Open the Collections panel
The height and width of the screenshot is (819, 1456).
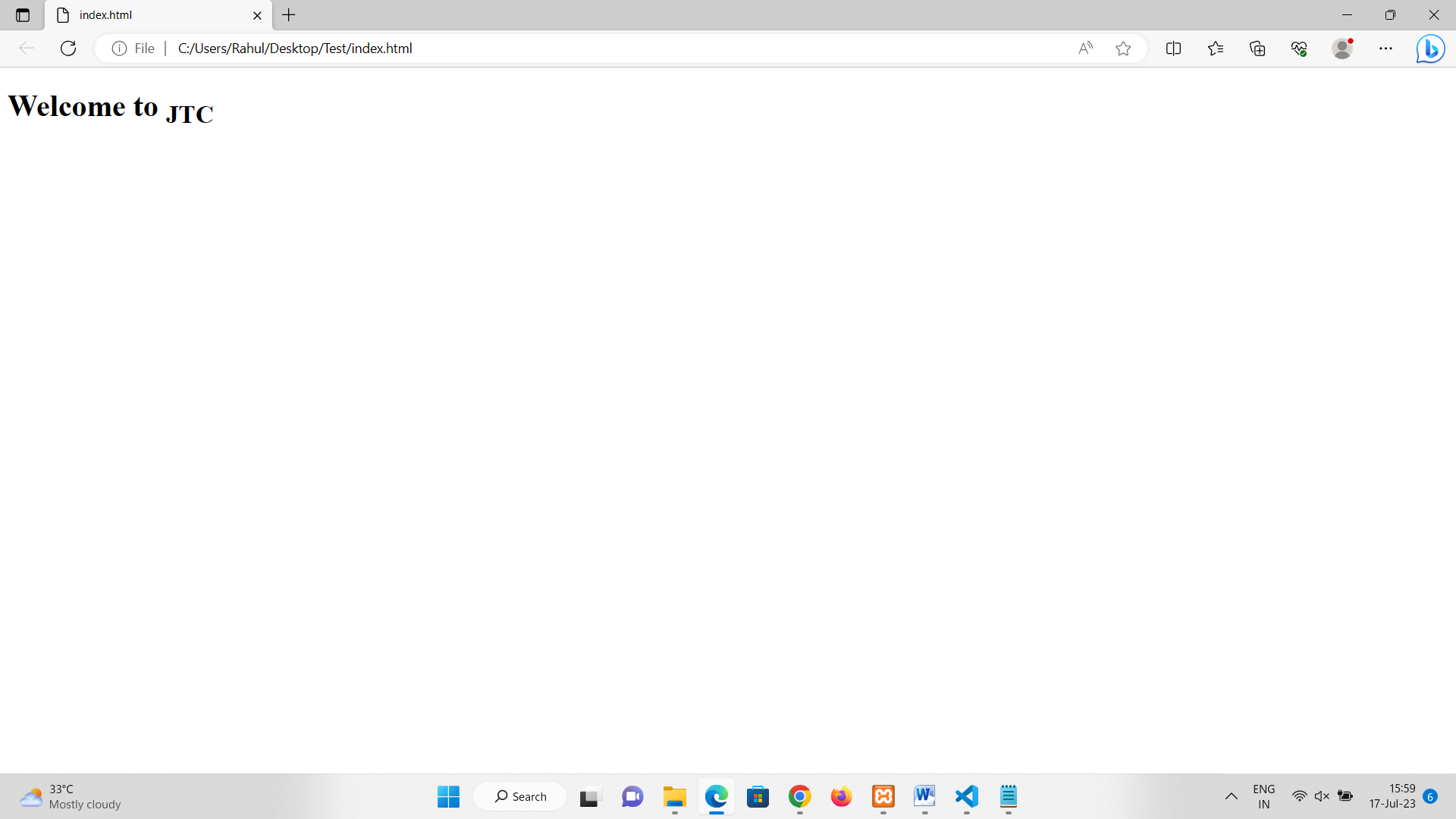(x=1257, y=49)
